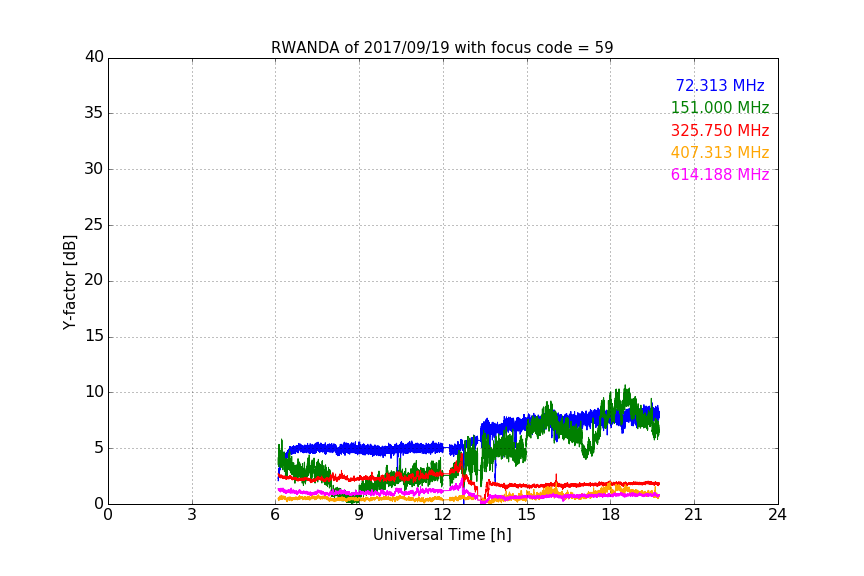Select the 614.188 MHz legend label
Screen dimensions: 864x576
(x=720, y=174)
